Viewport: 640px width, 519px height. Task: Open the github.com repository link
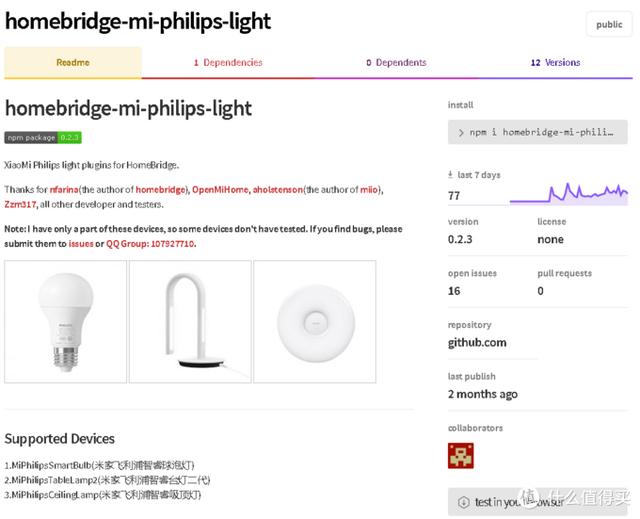pos(477,342)
